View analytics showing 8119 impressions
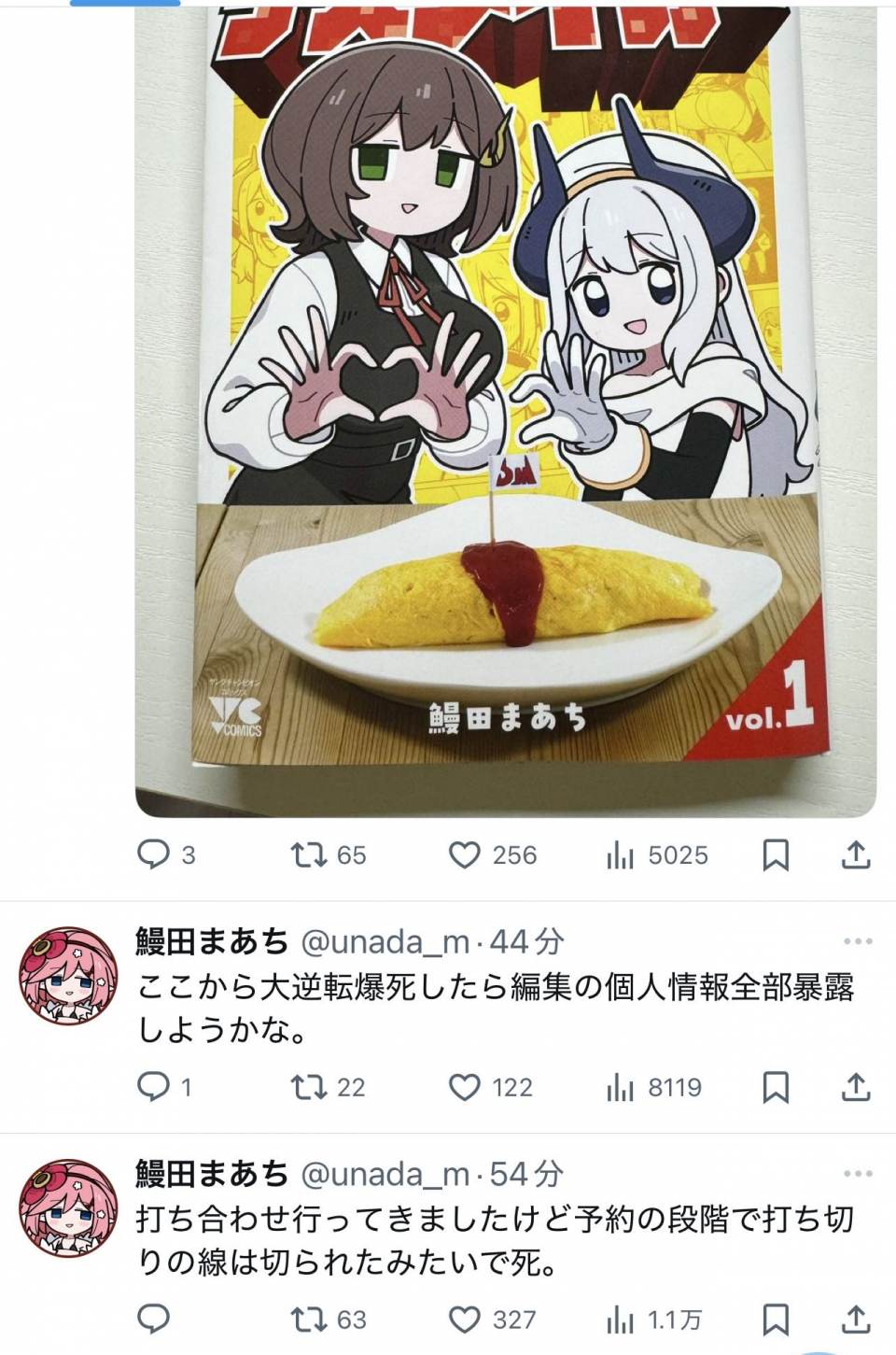This screenshot has width=896, height=1355. (x=654, y=1087)
